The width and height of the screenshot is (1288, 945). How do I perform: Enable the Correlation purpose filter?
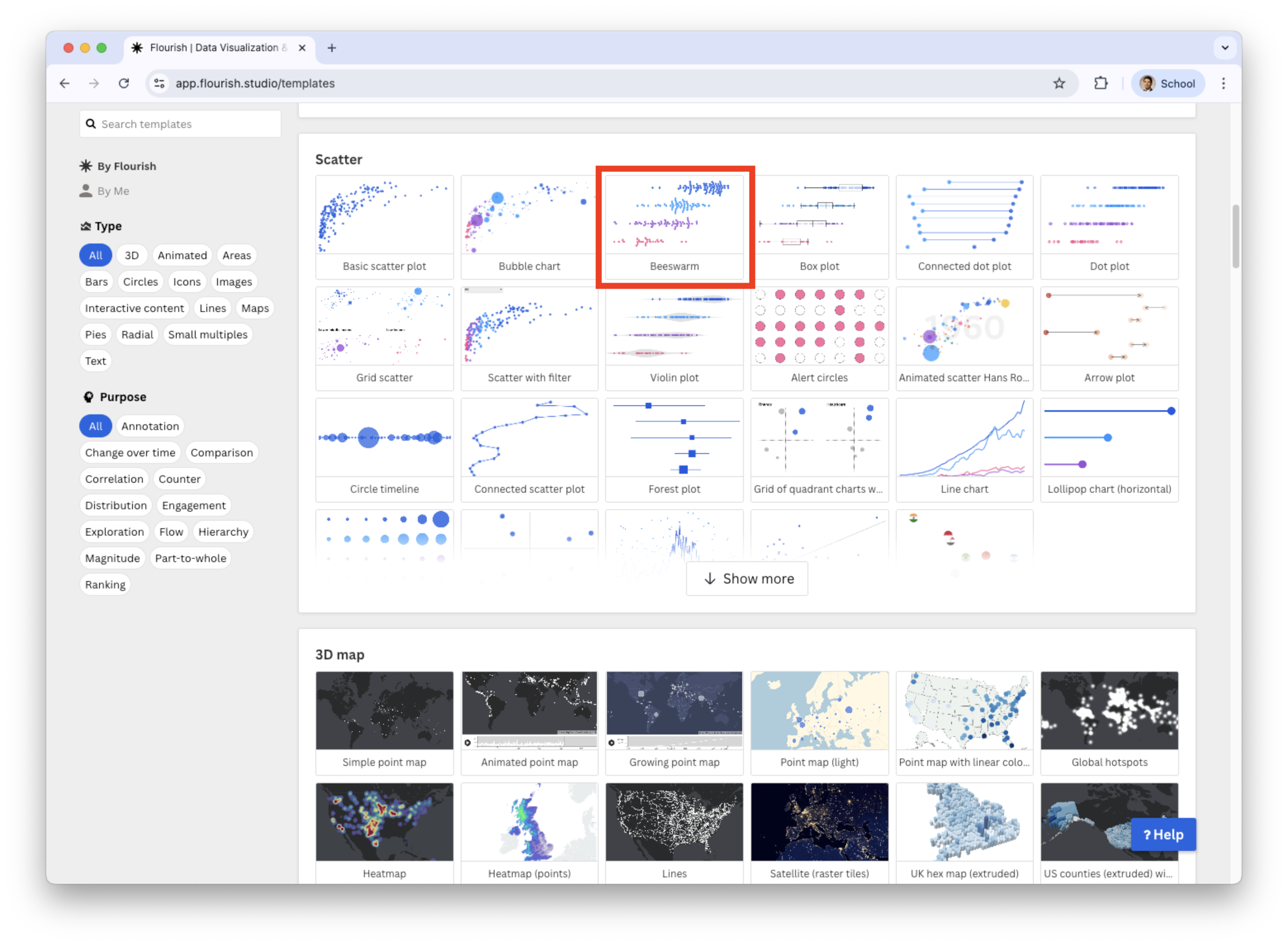[x=114, y=480]
